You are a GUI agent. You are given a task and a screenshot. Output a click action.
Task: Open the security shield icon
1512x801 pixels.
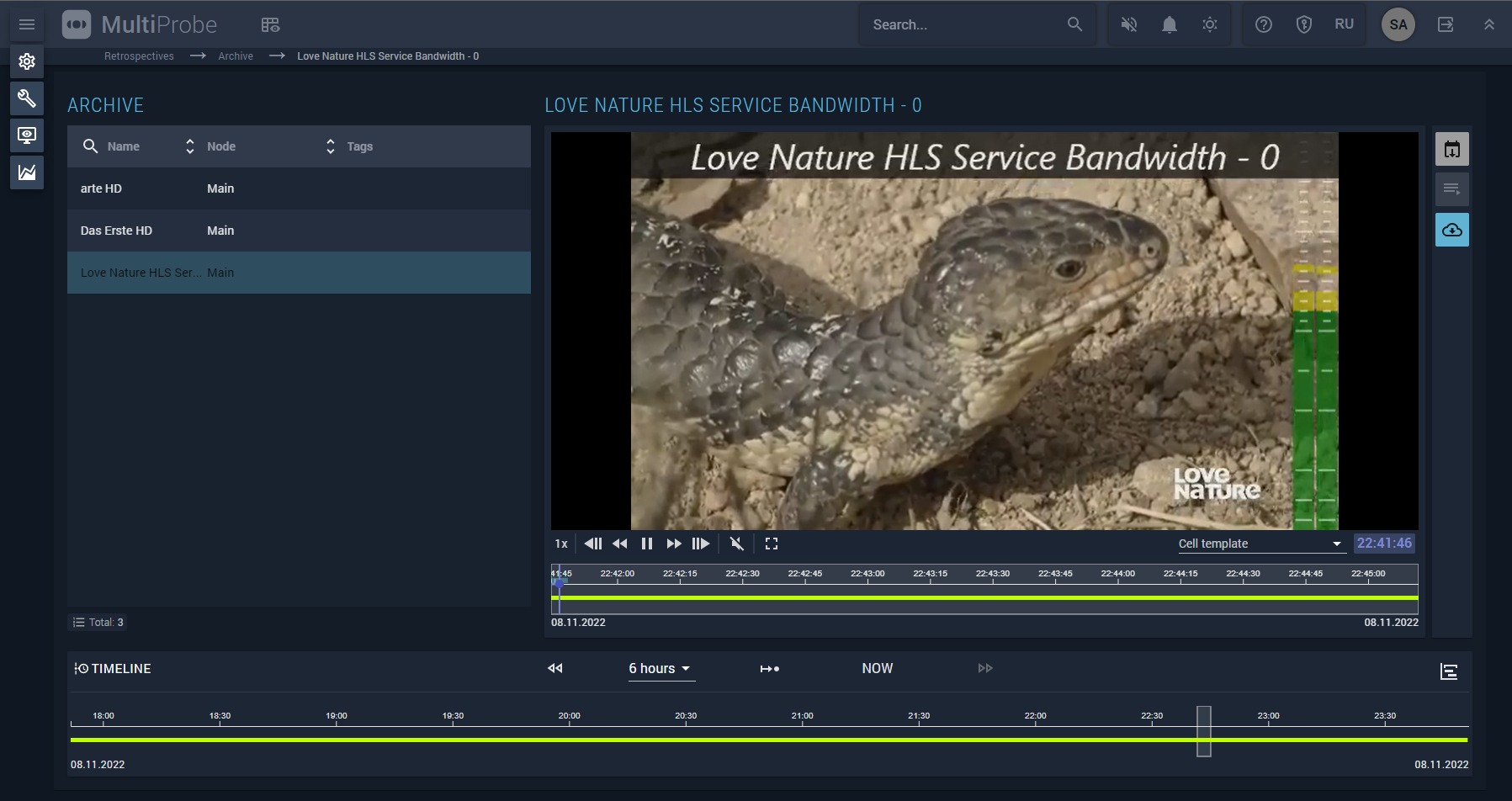[x=1304, y=24]
